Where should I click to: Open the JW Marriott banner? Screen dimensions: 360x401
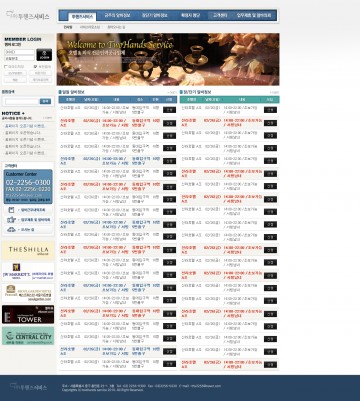[28, 271]
